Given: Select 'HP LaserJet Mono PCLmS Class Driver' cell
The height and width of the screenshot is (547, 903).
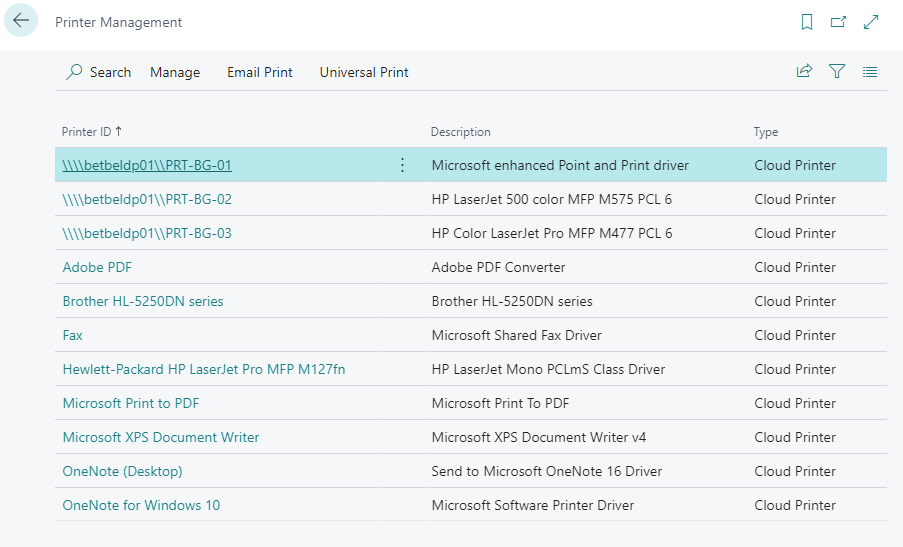Looking at the screenshot, I should coord(548,369).
